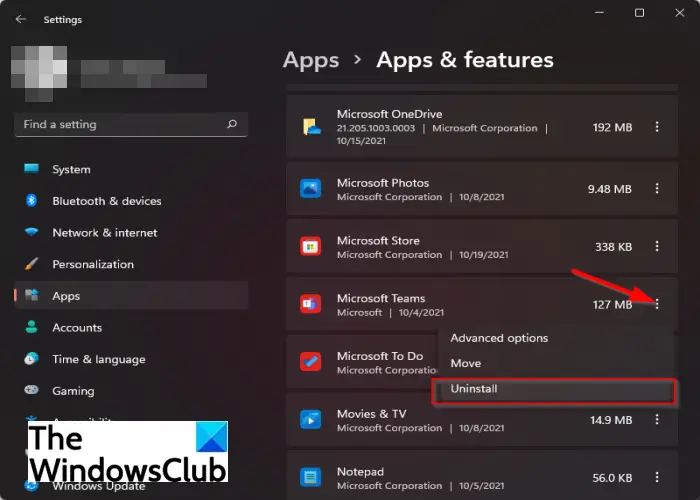The height and width of the screenshot is (500, 700).
Task: Click the Microsoft Photos app icon
Action: [311, 189]
